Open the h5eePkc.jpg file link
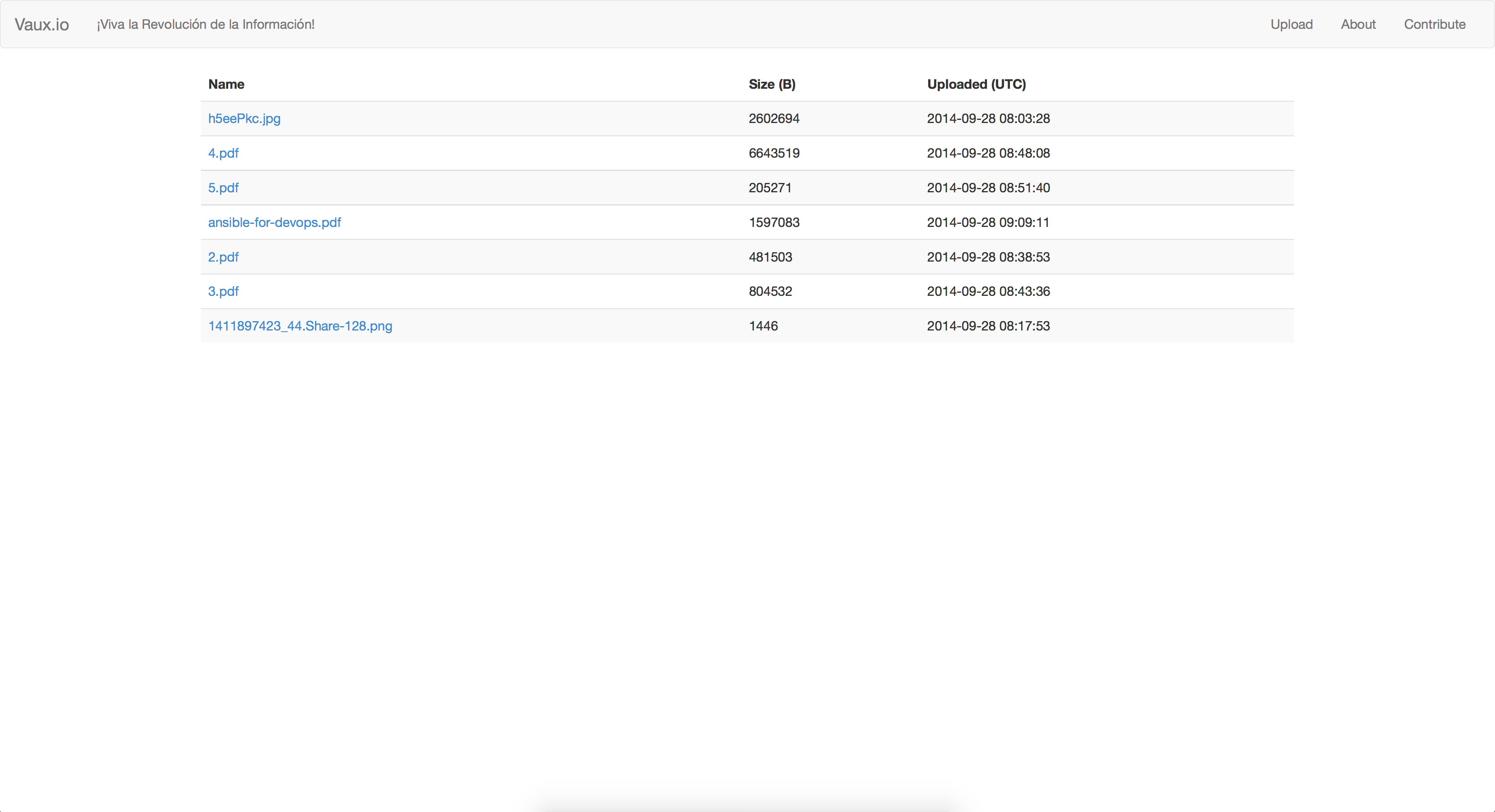1495x812 pixels. 244,118
